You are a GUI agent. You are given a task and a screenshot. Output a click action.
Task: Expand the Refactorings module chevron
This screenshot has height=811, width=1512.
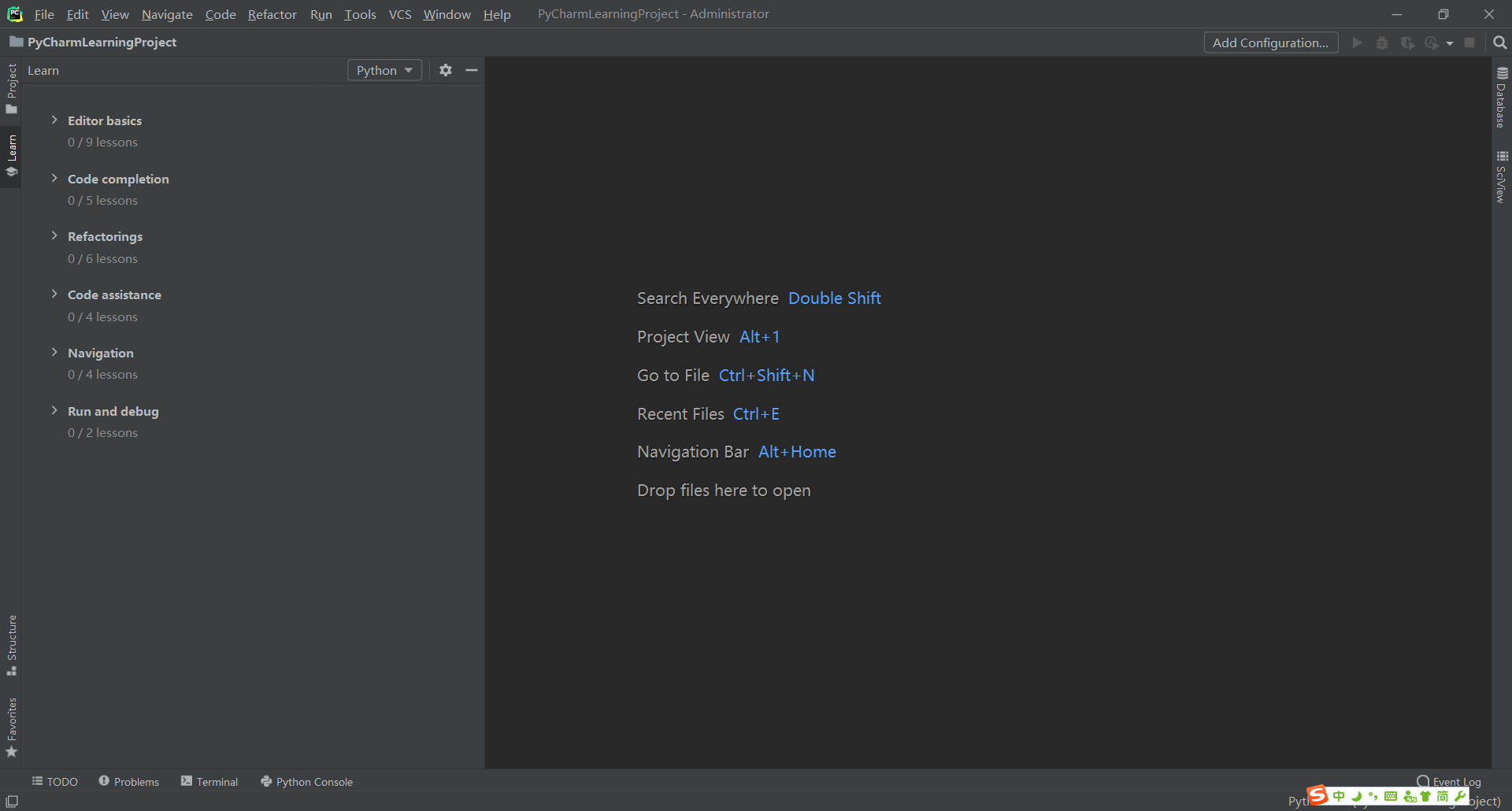click(x=54, y=235)
